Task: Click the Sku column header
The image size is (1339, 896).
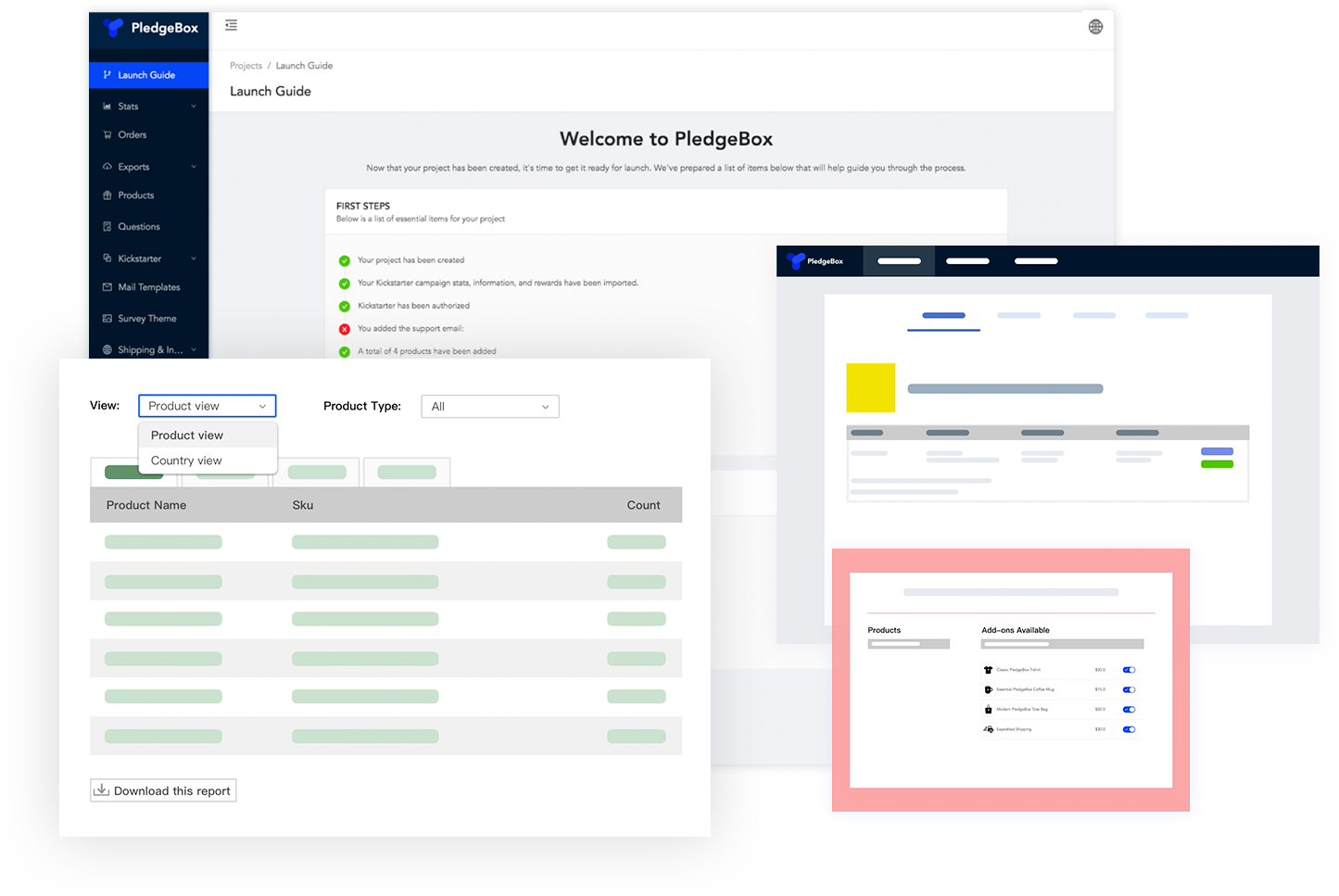Action: tap(302, 505)
